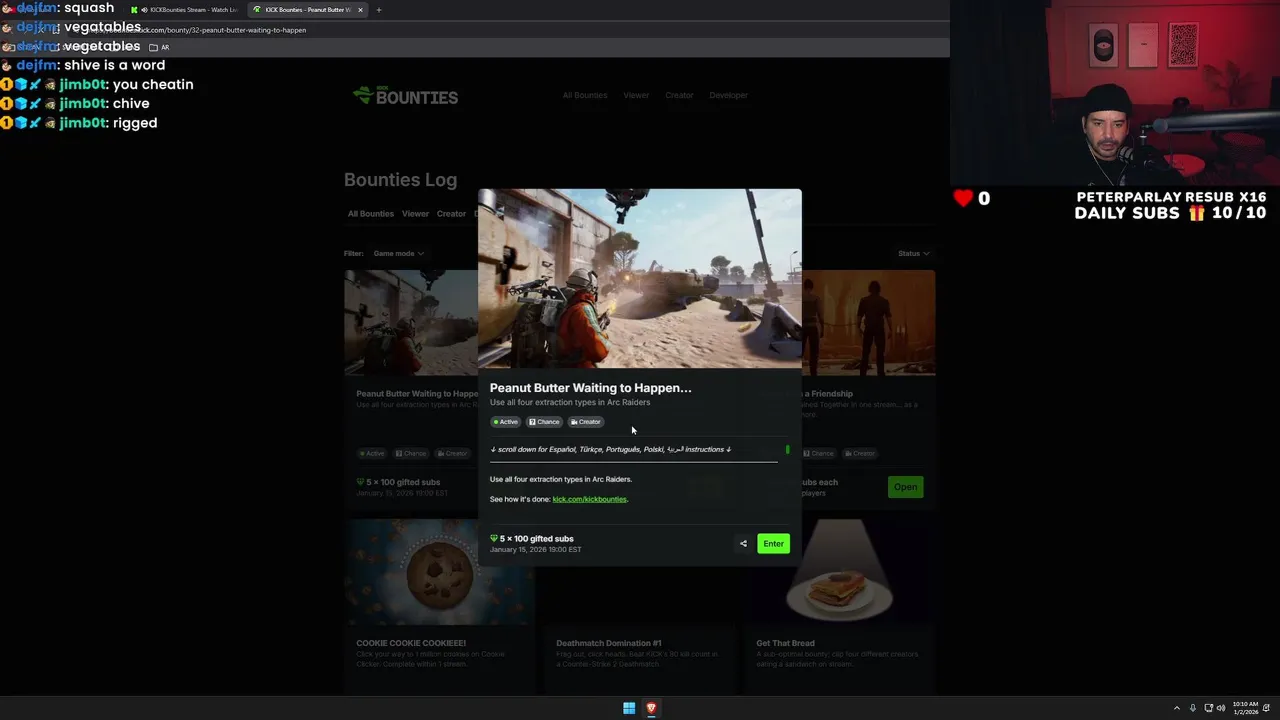
Task: Click the streamer webcam feed
Action: point(1115,93)
